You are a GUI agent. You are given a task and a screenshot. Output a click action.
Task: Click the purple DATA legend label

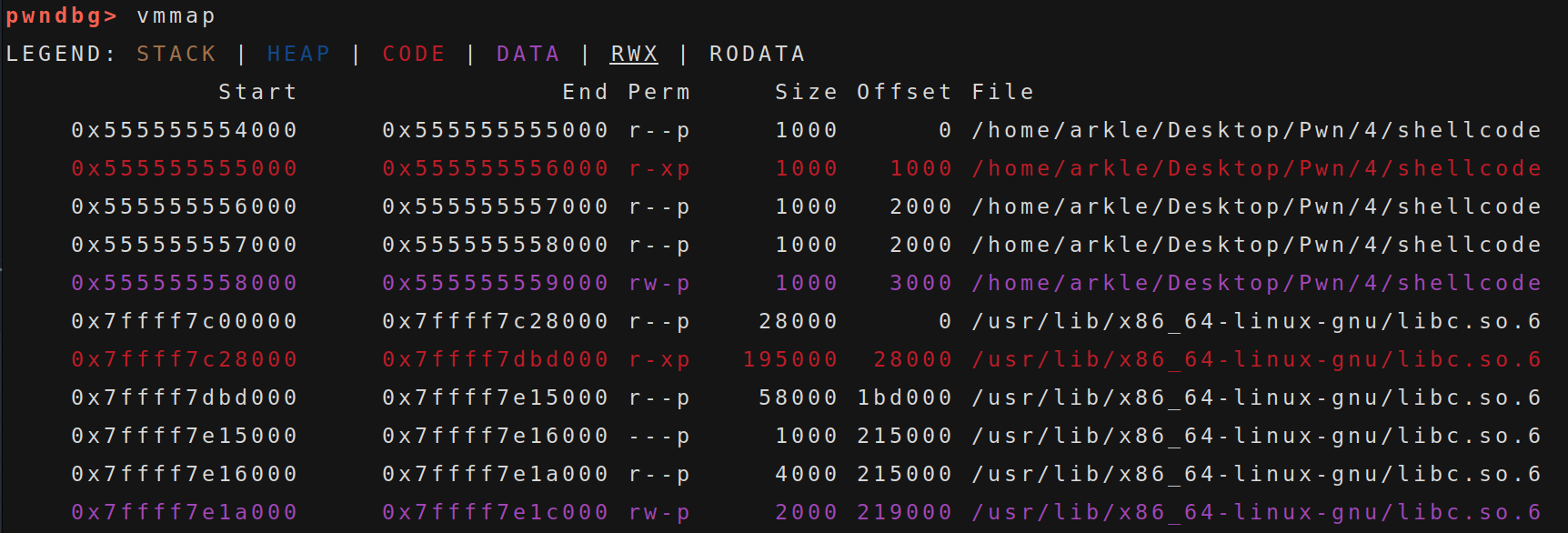[x=528, y=55]
